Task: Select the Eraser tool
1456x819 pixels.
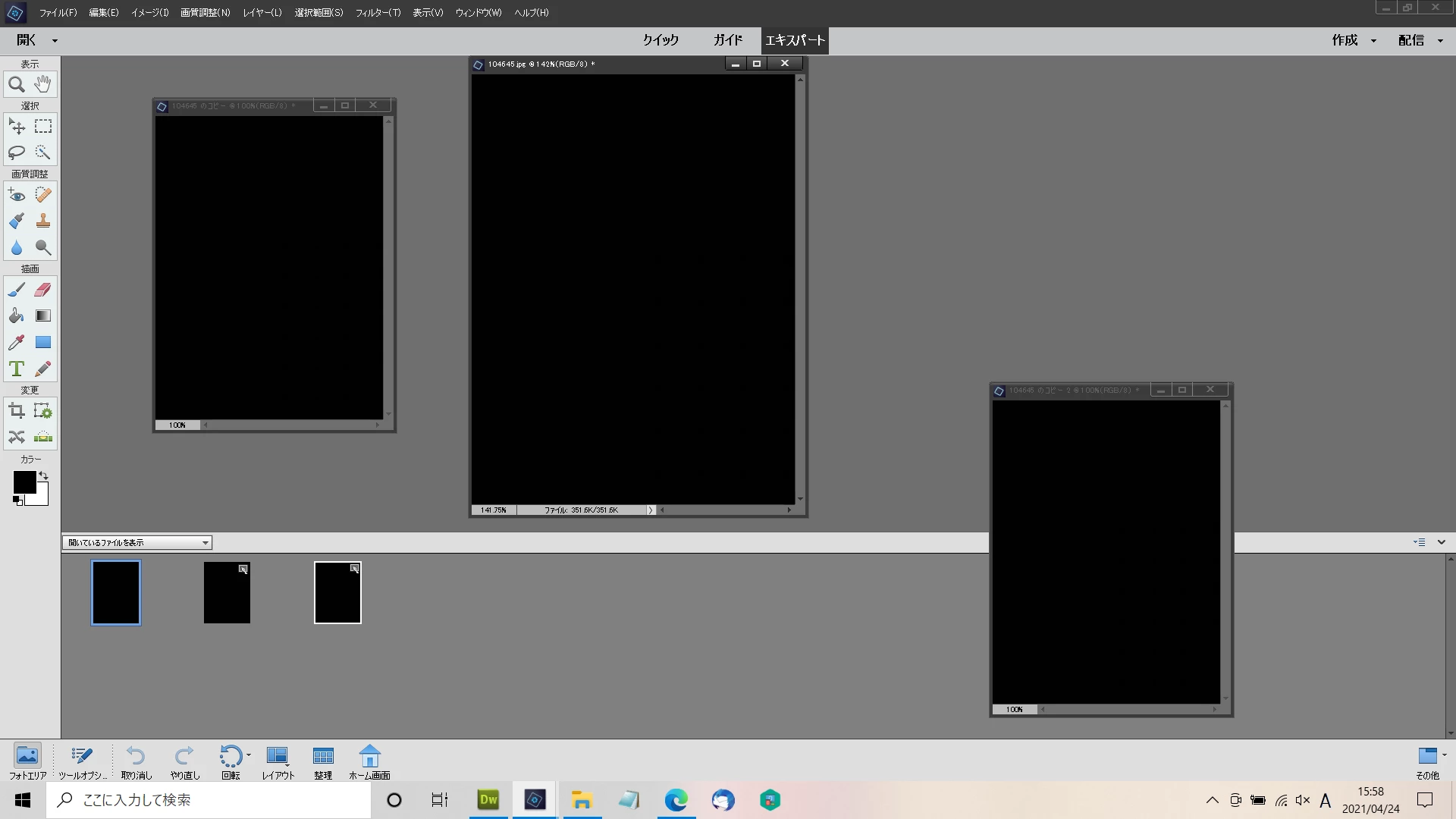Action: [x=43, y=290]
